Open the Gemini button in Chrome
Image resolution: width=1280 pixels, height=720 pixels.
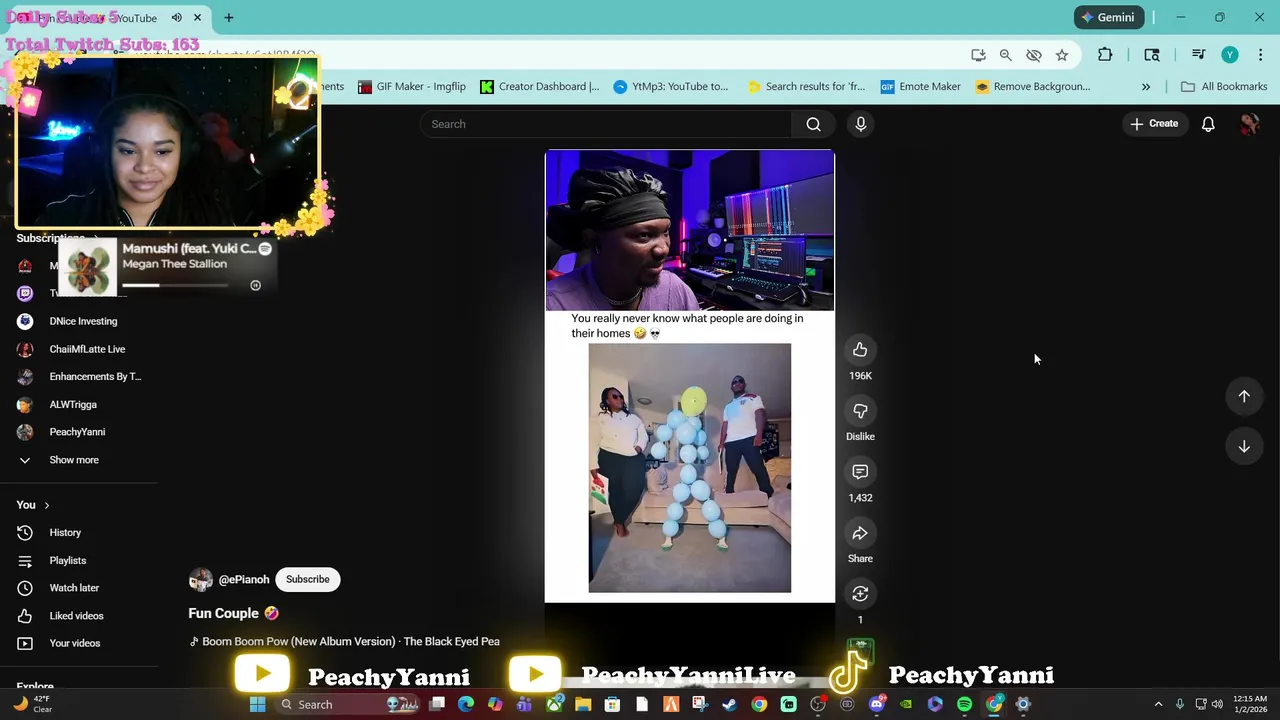(1109, 17)
